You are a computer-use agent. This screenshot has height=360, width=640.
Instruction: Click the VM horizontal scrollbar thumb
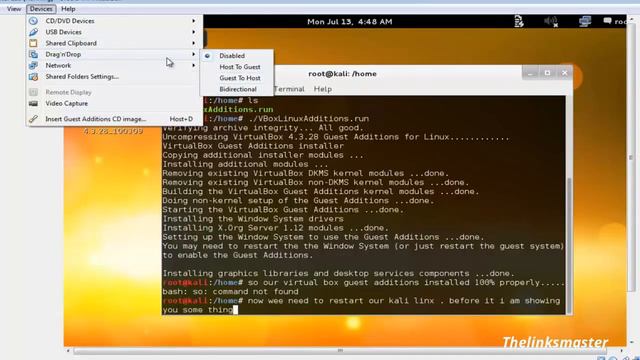340,351
